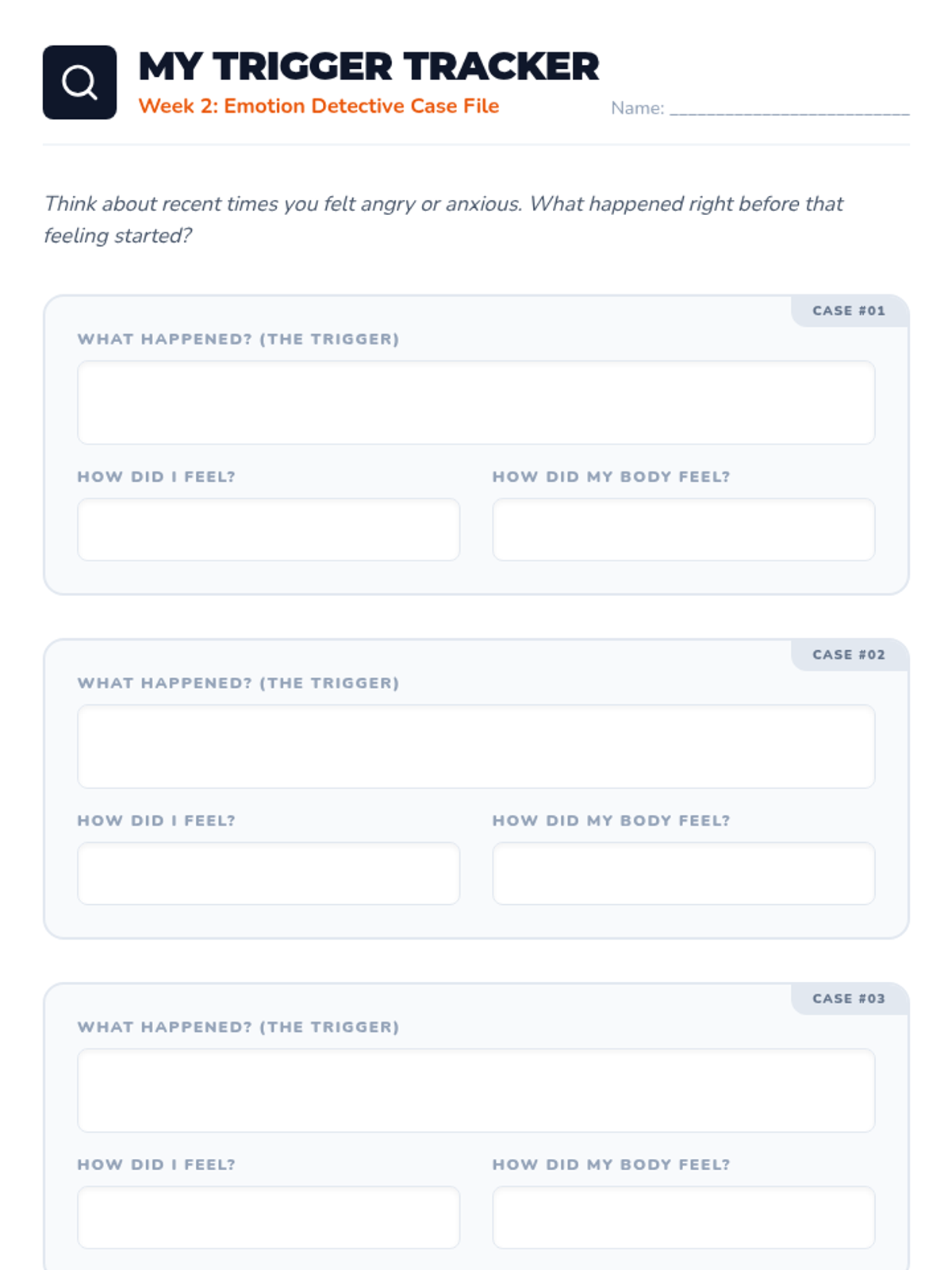Image resolution: width=952 pixels, height=1270 pixels.
Task: Click Case #02 'How did my body feel?' label
Action: coord(611,821)
